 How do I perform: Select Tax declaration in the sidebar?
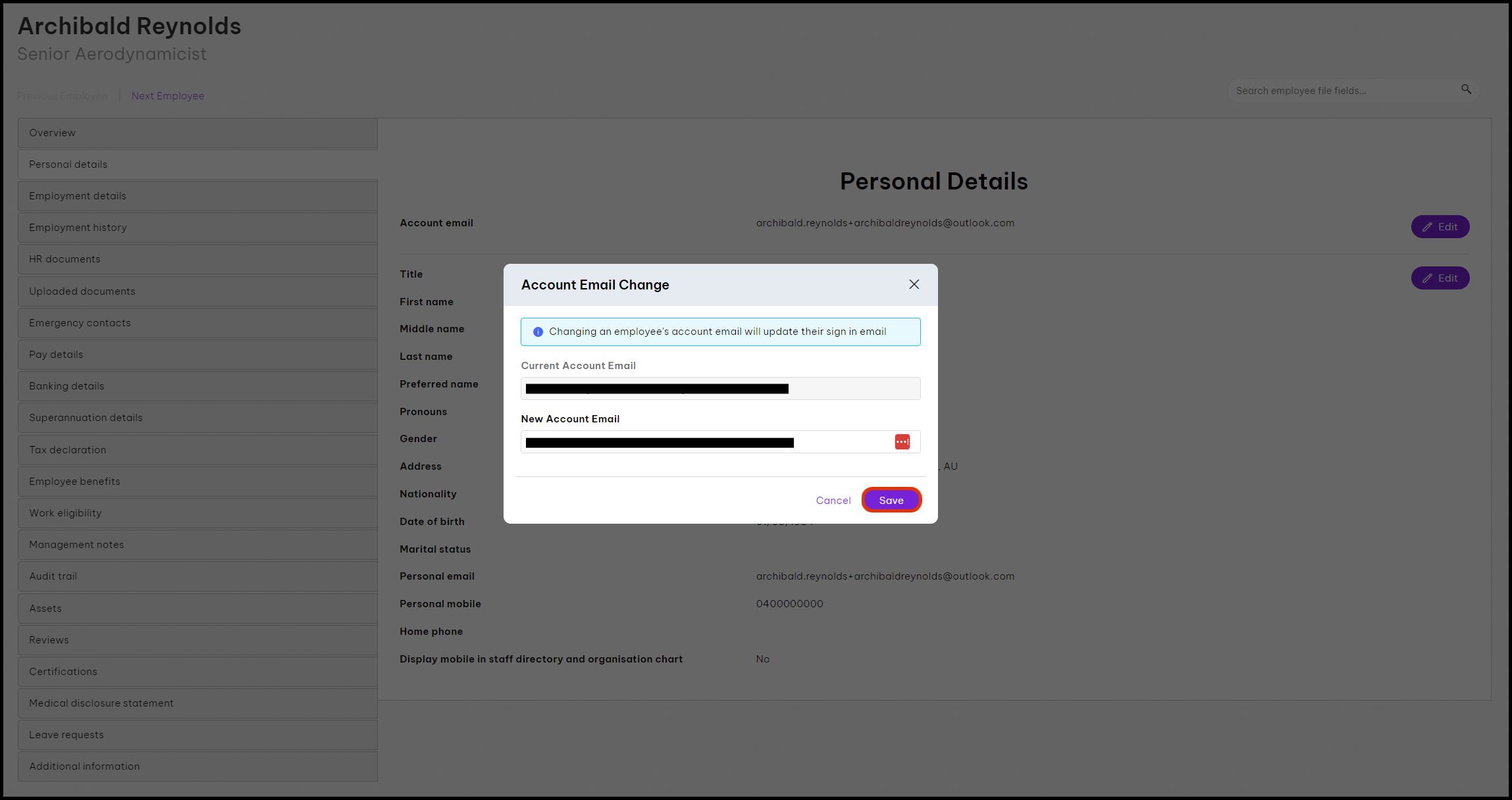197,450
